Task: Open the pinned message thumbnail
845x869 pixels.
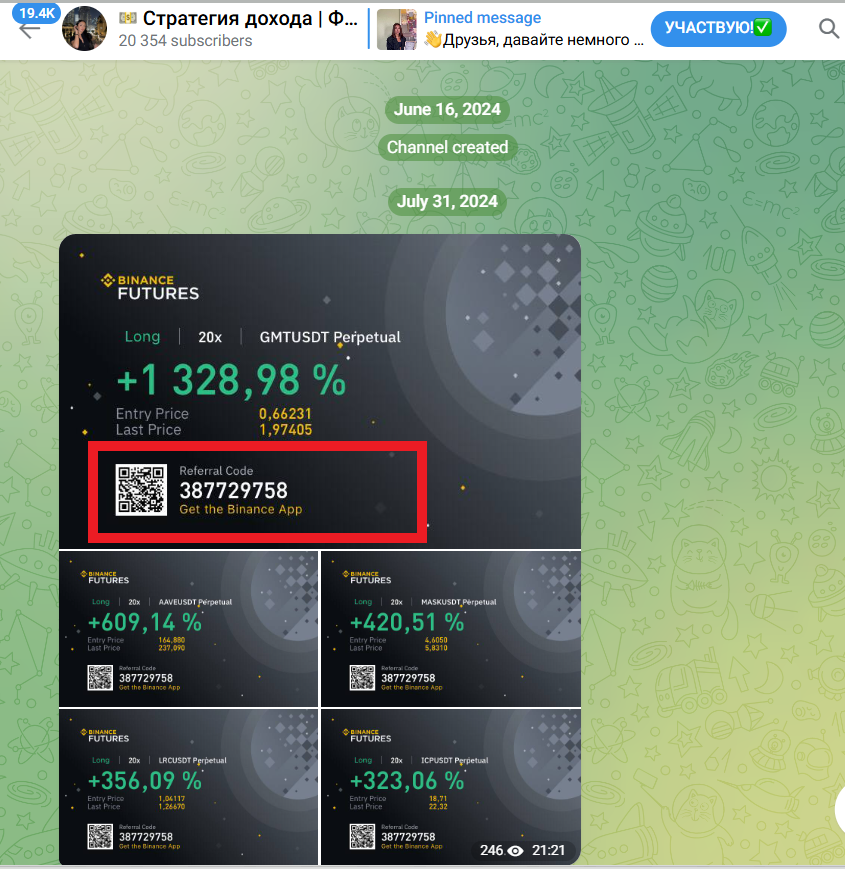Action: (397, 29)
